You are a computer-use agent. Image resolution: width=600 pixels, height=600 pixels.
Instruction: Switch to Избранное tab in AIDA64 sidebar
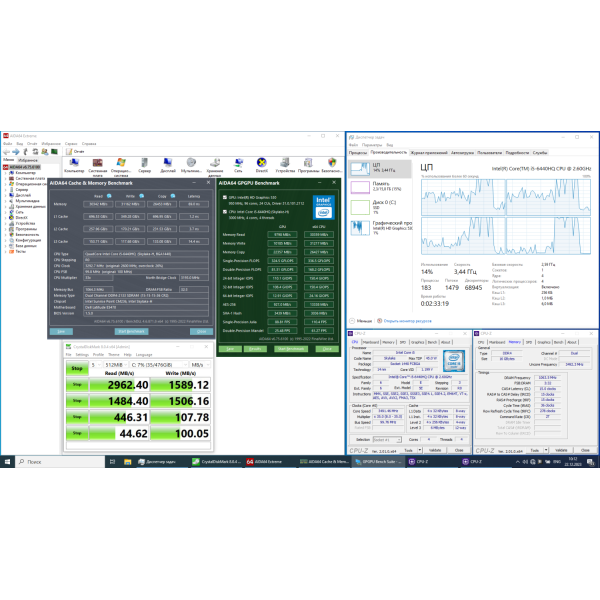coord(28,160)
